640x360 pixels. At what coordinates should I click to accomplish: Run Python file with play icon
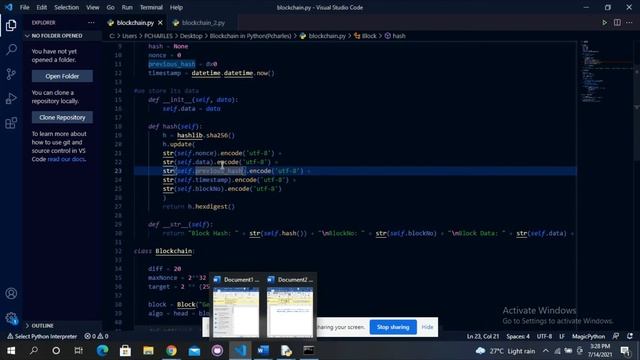(604, 23)
